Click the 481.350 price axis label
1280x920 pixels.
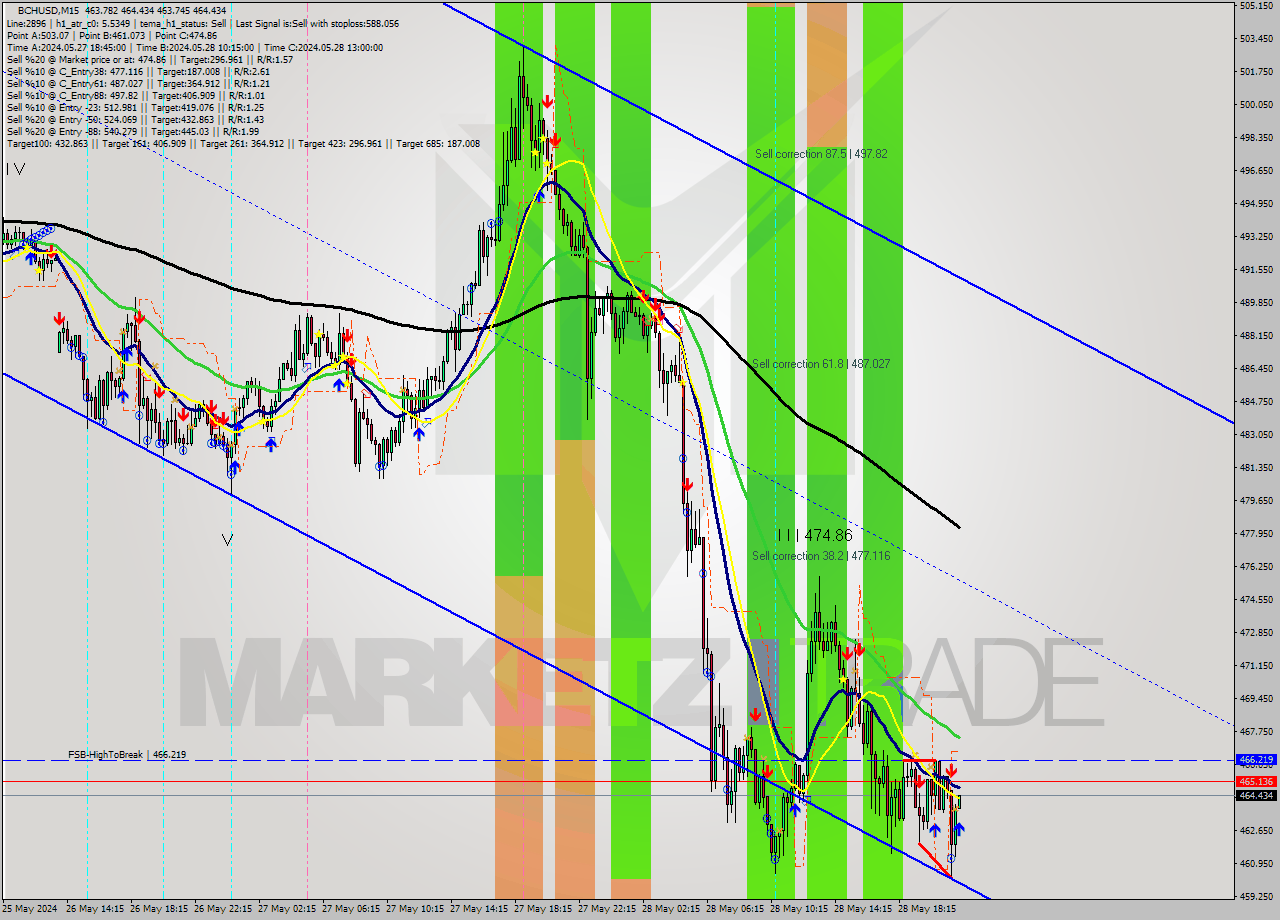(1255, 468)
